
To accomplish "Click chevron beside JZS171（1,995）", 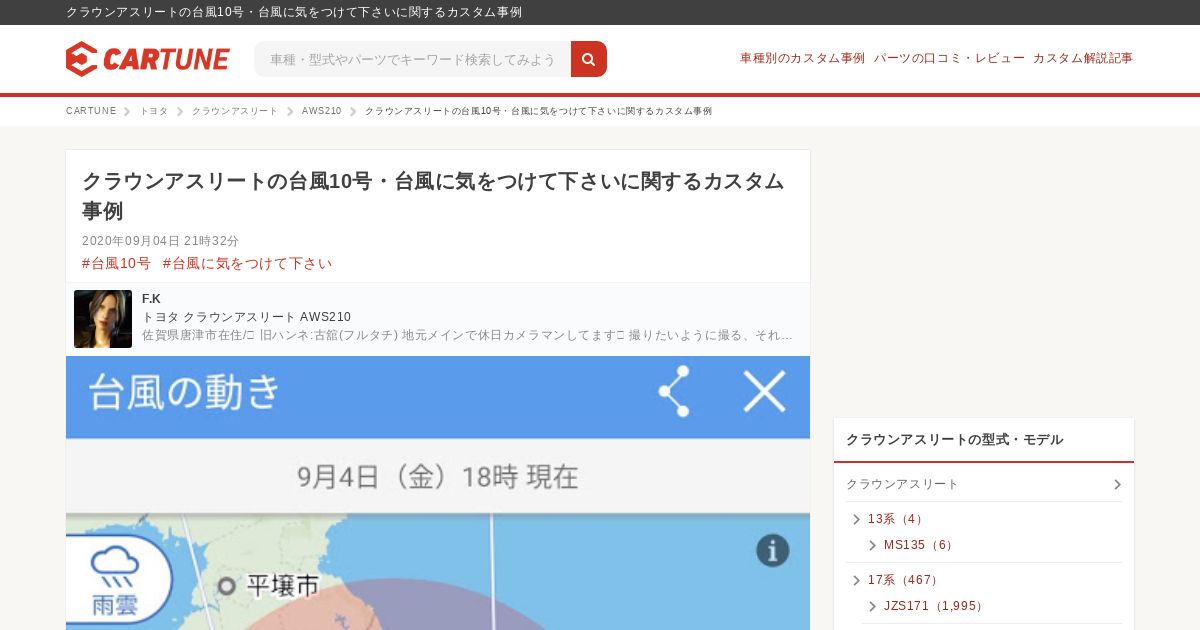I will tap(872, 606).
